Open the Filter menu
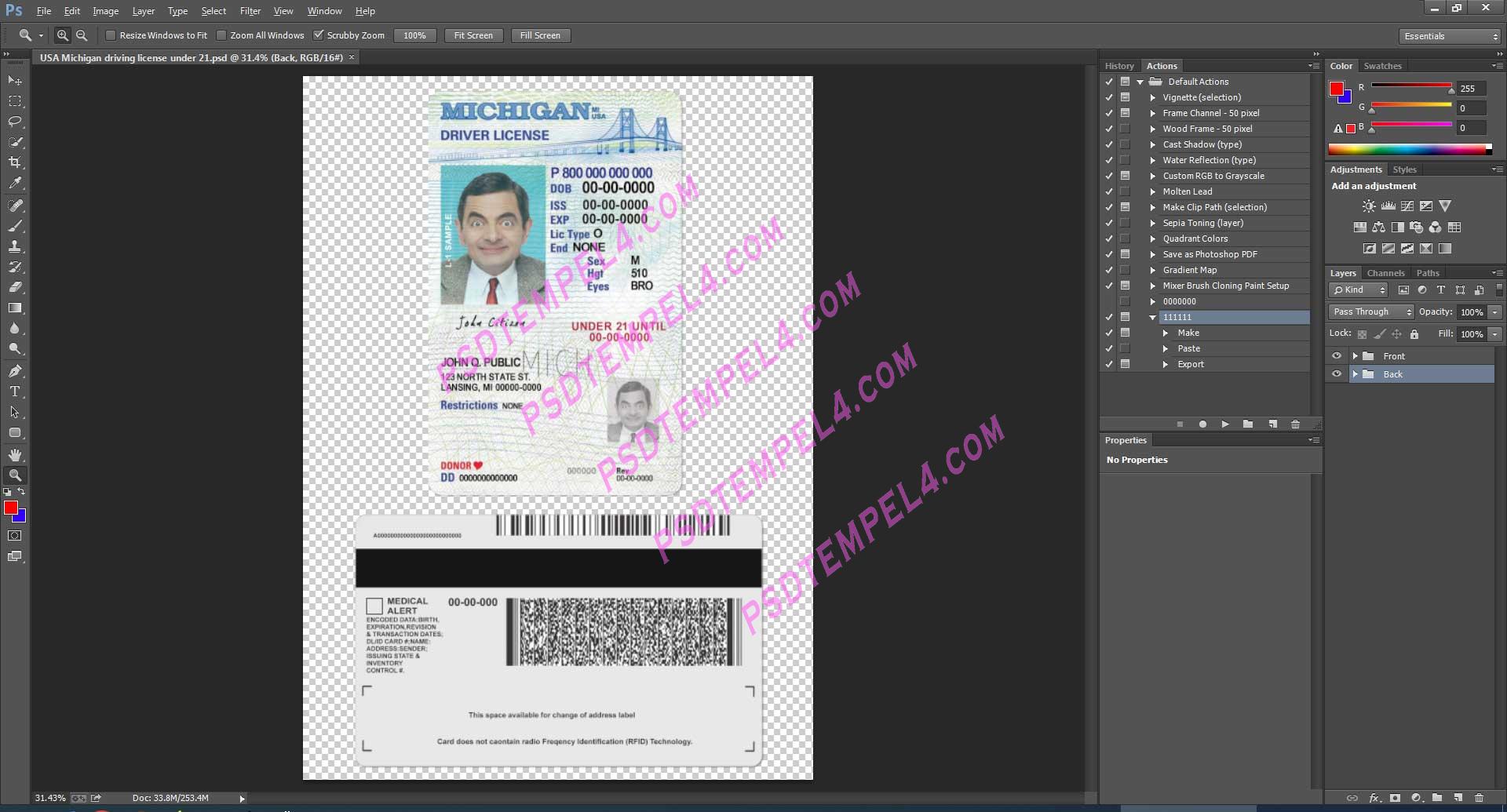This screenshot has height=812, width=1507. [250, 10]
